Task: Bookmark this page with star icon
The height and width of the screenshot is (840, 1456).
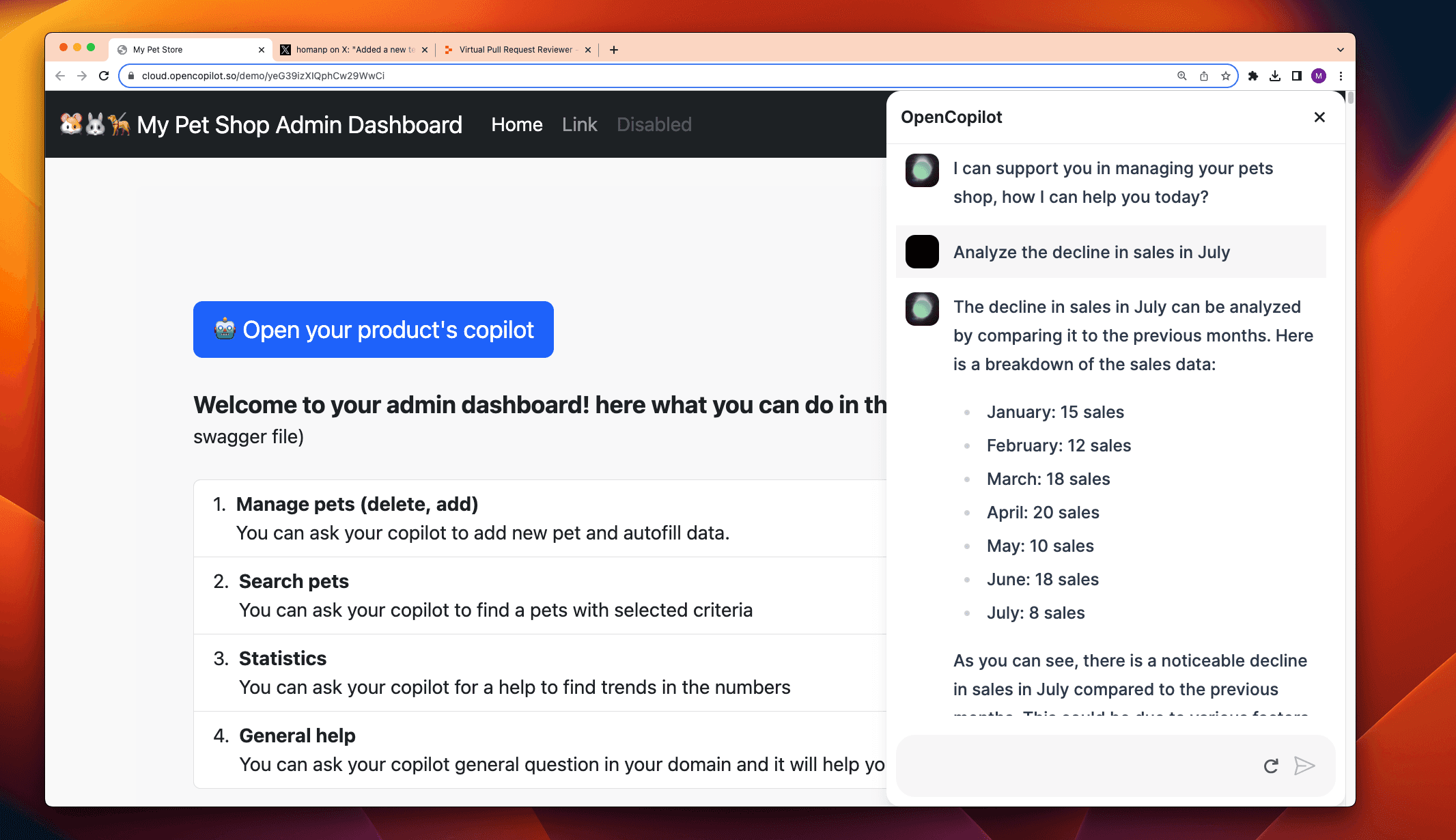Action: tap(1226, 76)
